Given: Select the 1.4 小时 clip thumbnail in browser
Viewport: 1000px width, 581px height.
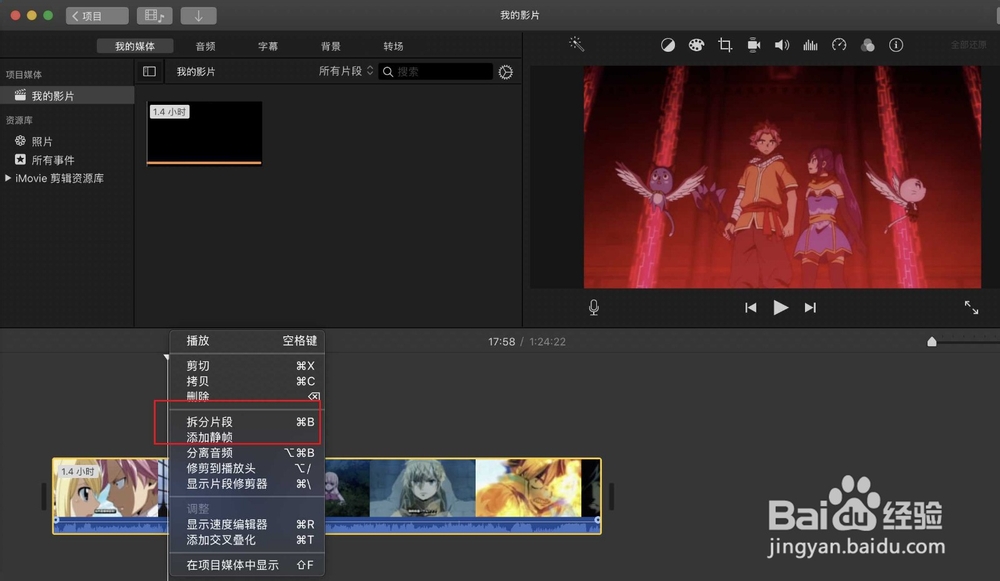Looking at the screenshot, I should pyautogui.click(x=204, y=133).
